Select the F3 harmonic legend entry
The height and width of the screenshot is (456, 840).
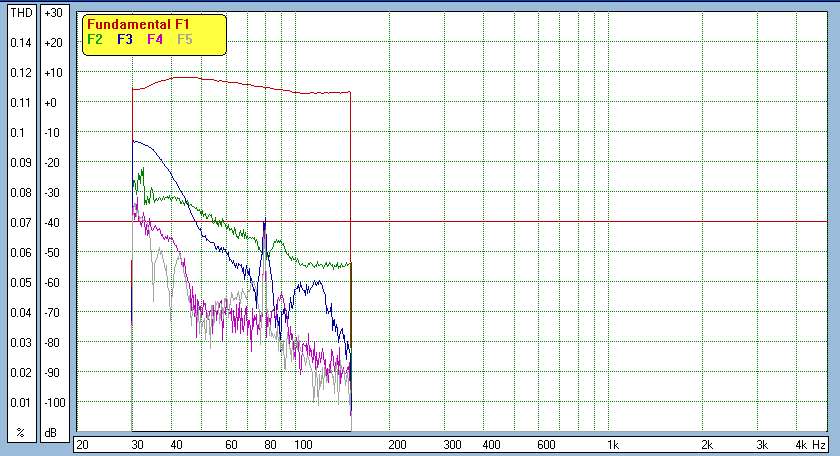125,40
